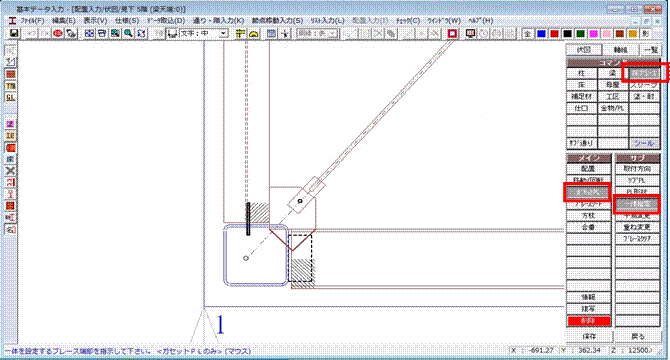670x360 pixels.
Task: Select the blue color swatch
Action: 541,33
